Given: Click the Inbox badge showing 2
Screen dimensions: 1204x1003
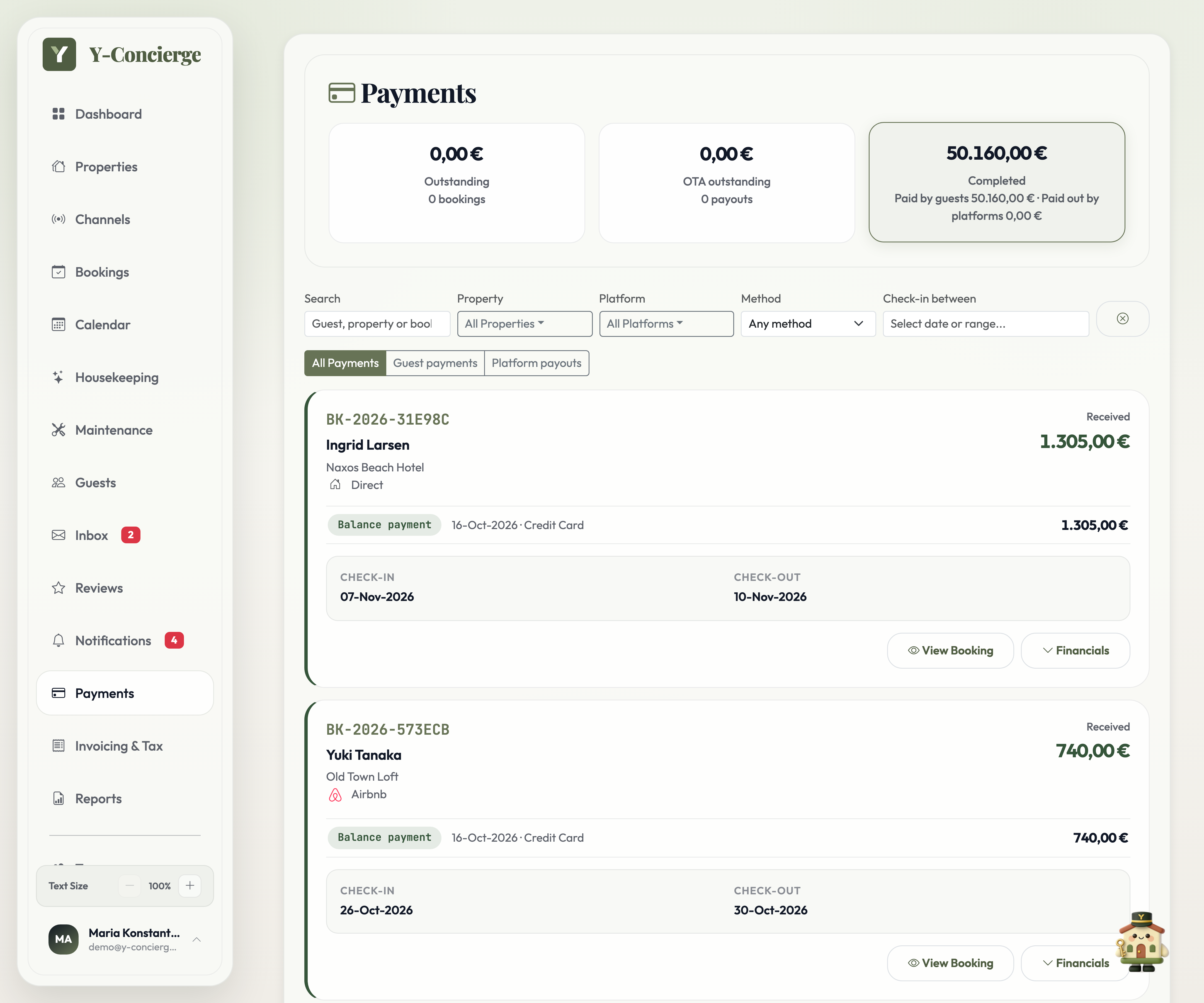Looking at the screenshot, I should coord(131,535).
